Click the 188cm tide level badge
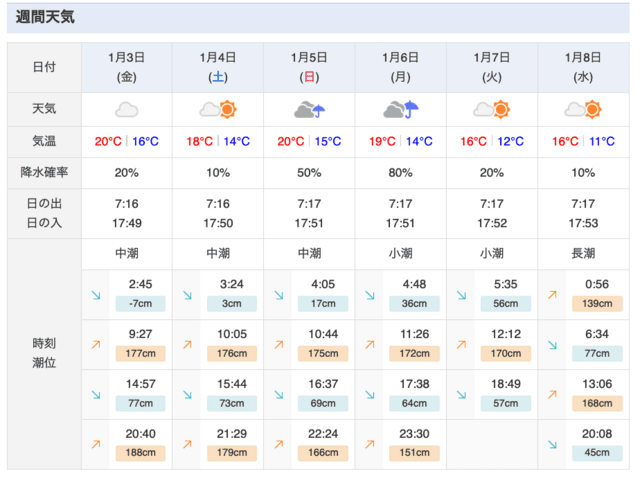This screenshot has width=640, height=478. (x=140, y=451)
